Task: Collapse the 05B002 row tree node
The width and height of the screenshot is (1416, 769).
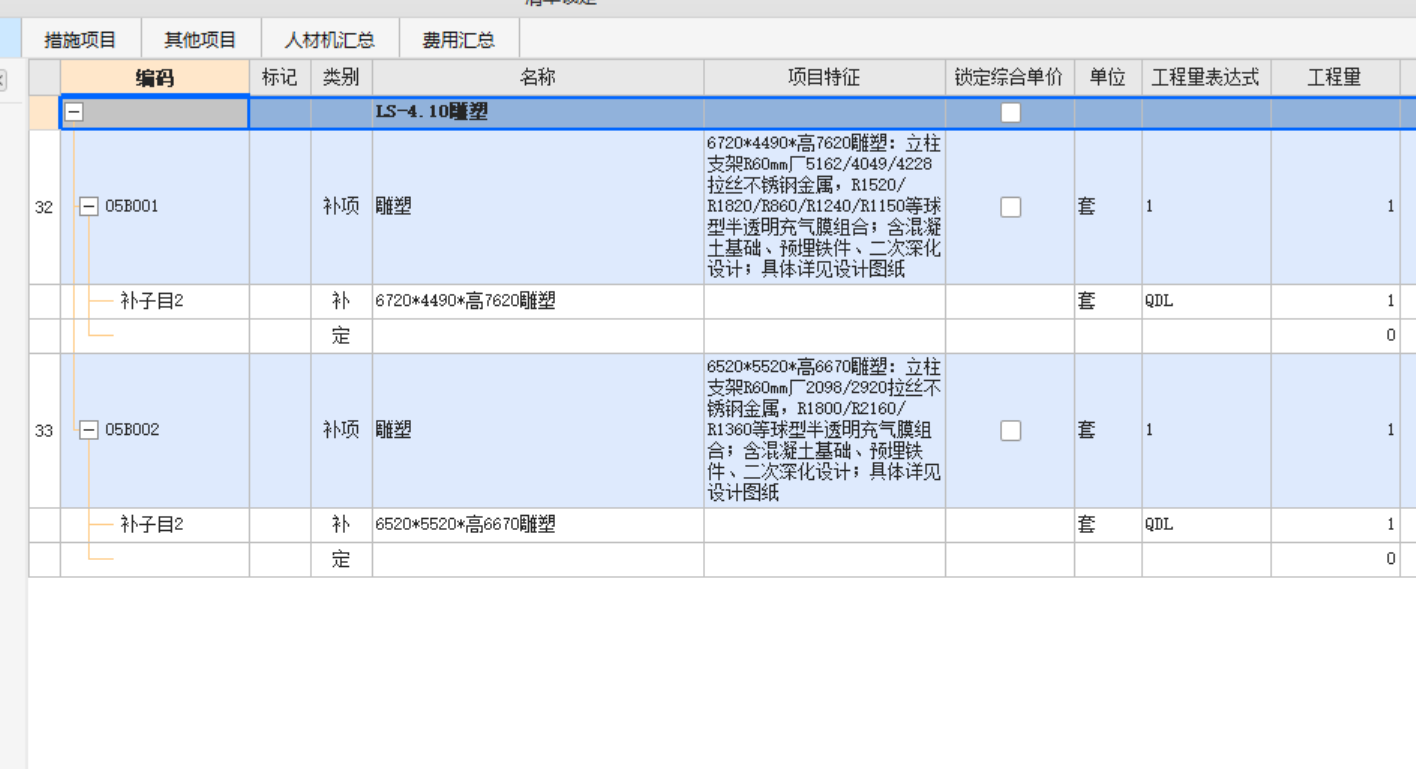Action: 89,430
